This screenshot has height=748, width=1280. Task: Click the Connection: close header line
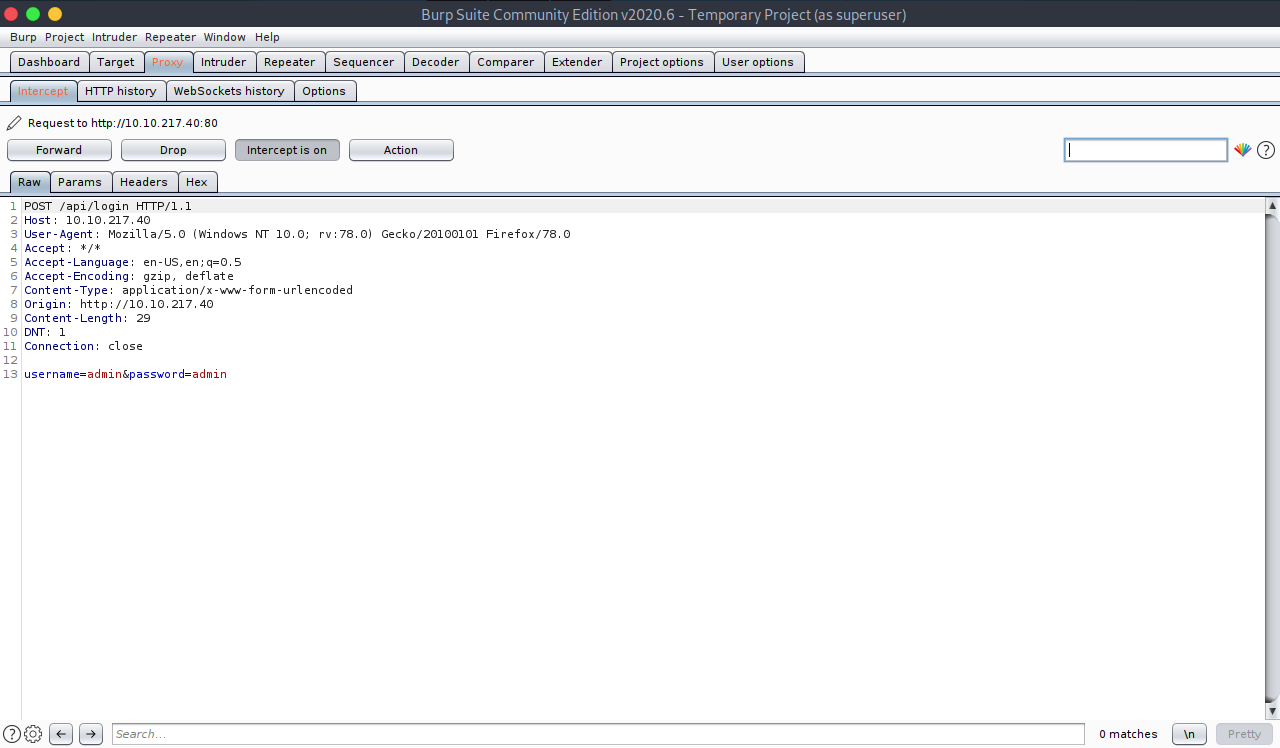pos(83,346)
